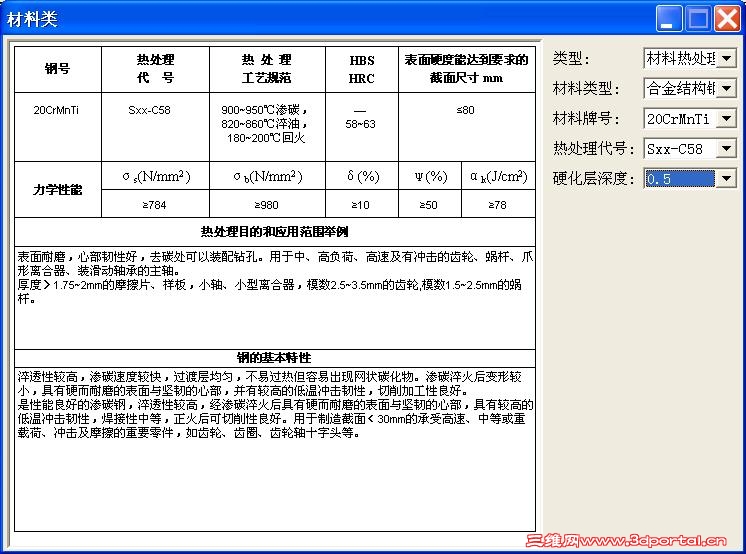Click the 材料类 title bar text
The height and width of the screenshot is (554, 746).
[32, 20]
